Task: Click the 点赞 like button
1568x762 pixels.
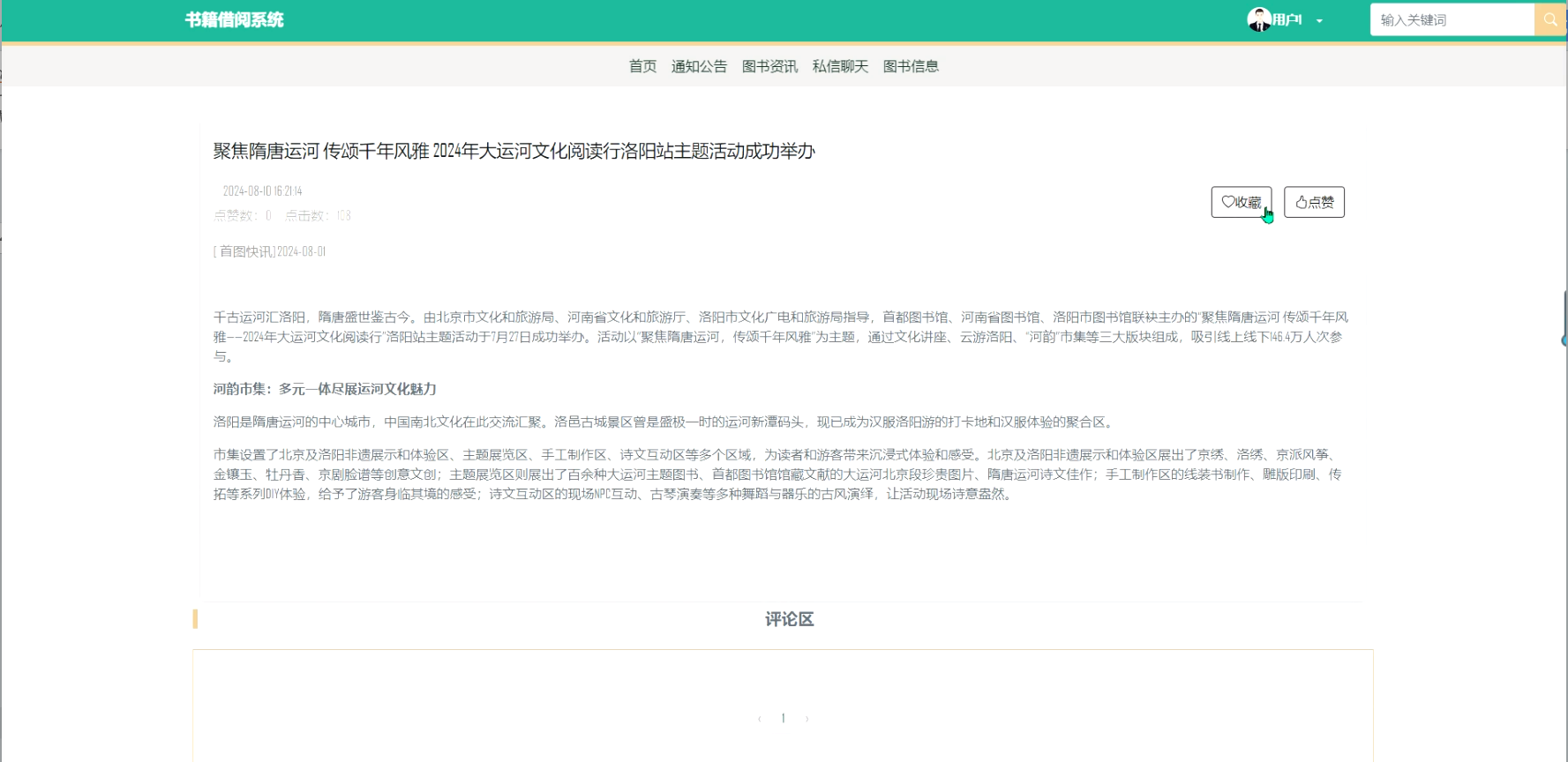Action: (x=1314, y=202)
